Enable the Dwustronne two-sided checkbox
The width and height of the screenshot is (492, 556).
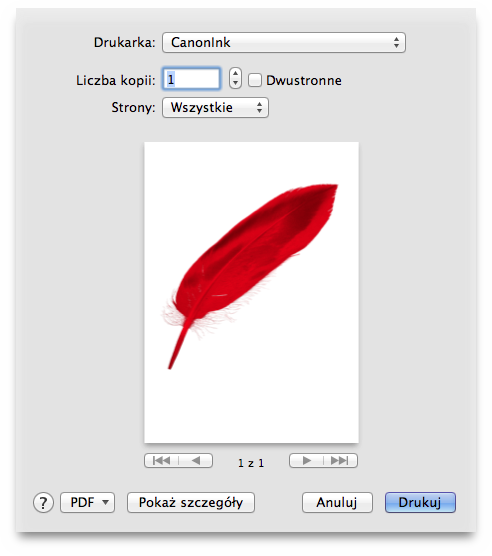255,80
